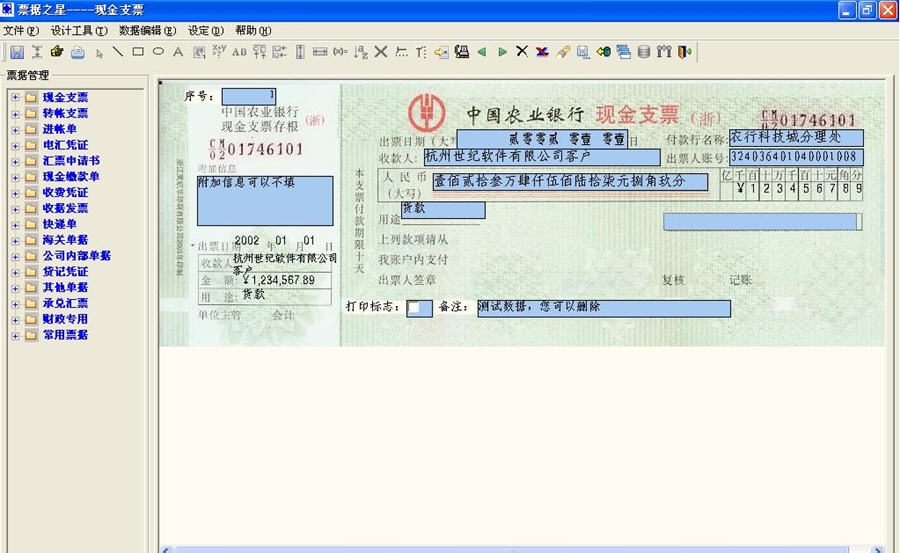Click the binoculars search icon
Image resolution: width=900 pixels, height=553 pixels.
pos(664,52)
